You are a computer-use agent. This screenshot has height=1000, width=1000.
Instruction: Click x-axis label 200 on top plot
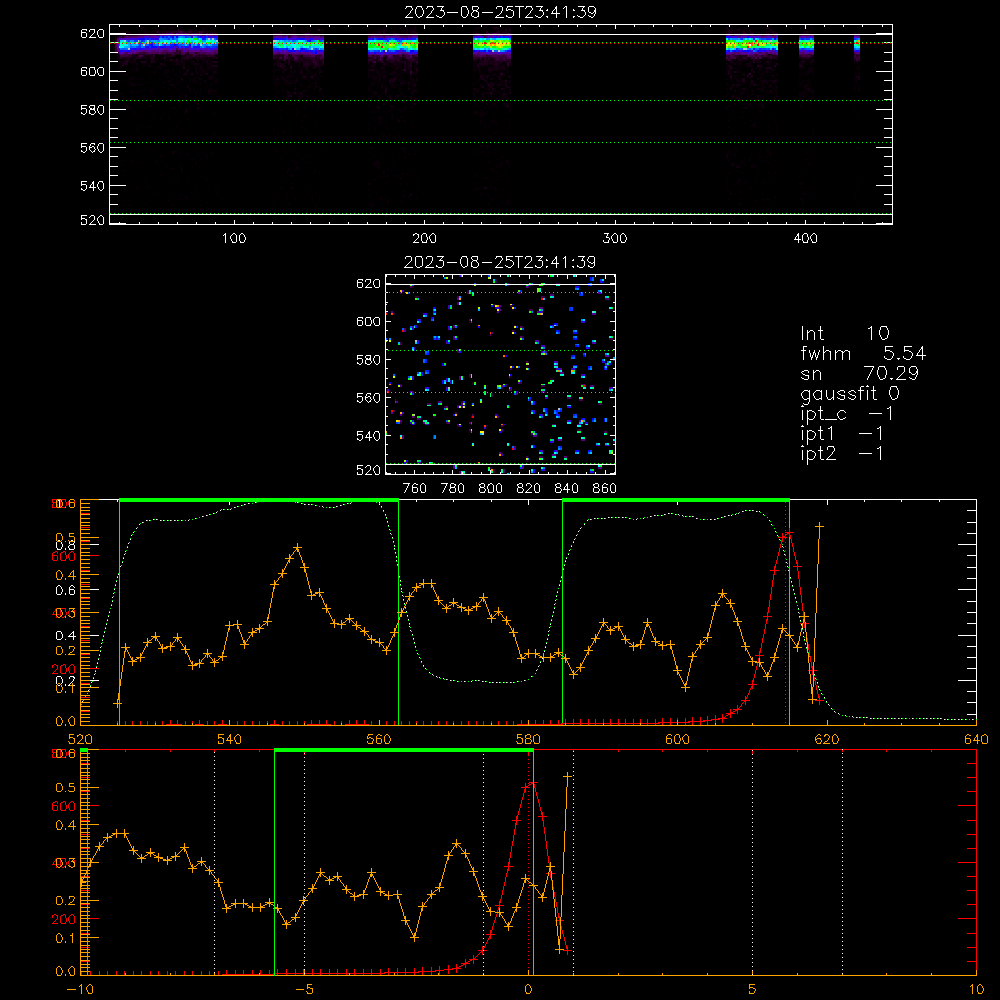424,239
